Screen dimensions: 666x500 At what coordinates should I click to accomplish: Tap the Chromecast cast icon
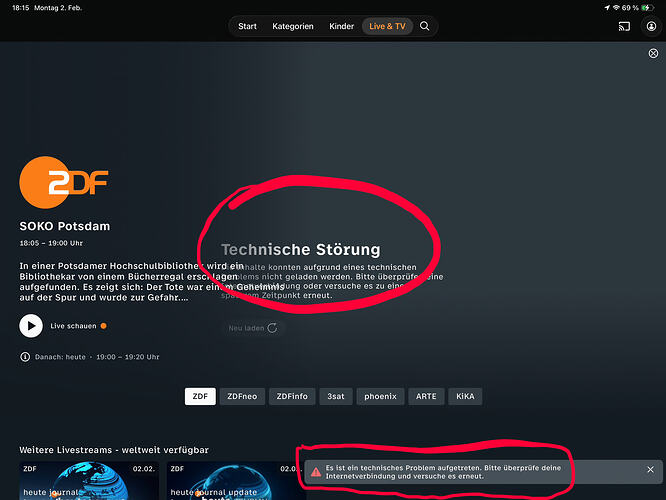coord(623,26)
